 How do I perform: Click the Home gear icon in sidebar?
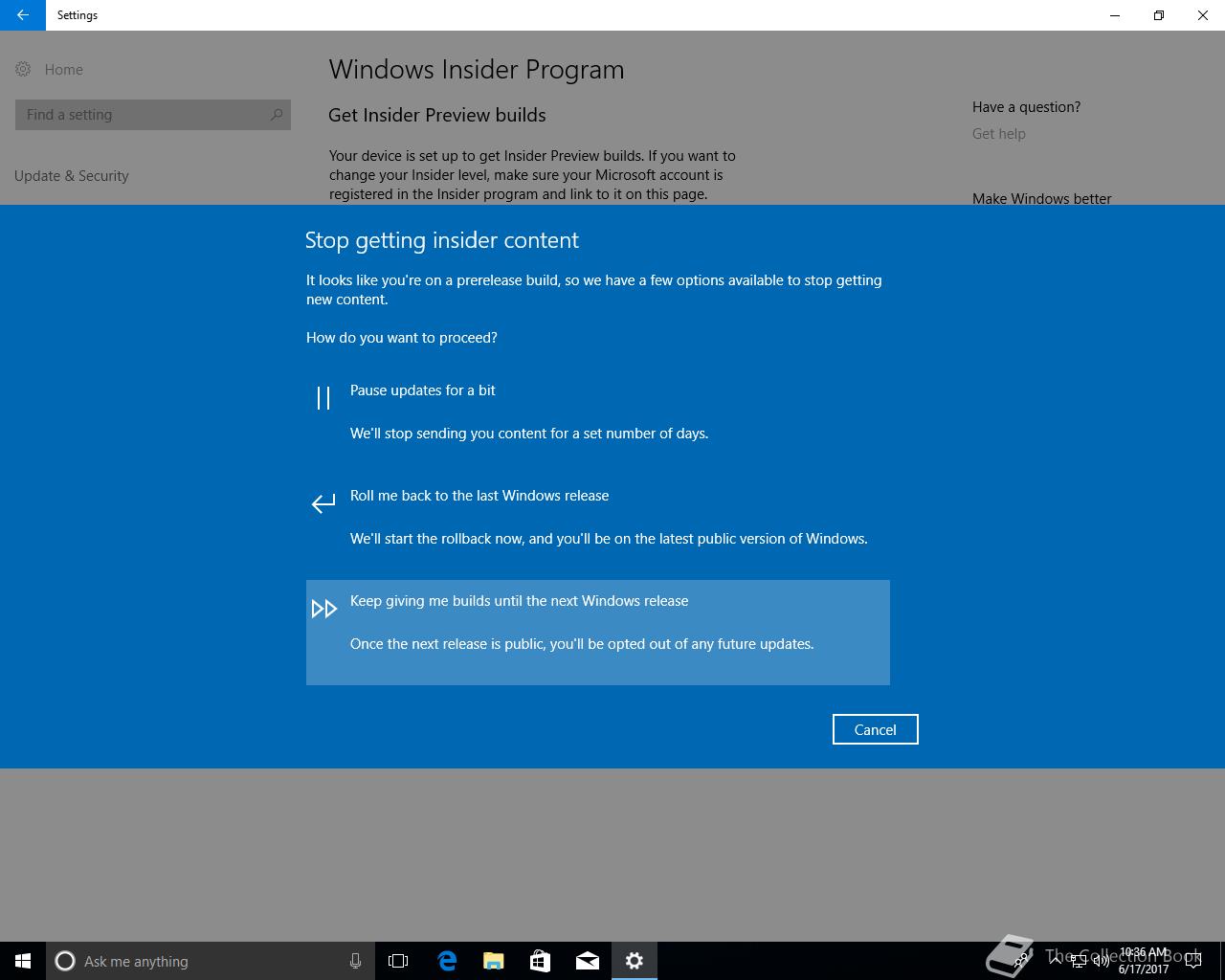point(23,69)
